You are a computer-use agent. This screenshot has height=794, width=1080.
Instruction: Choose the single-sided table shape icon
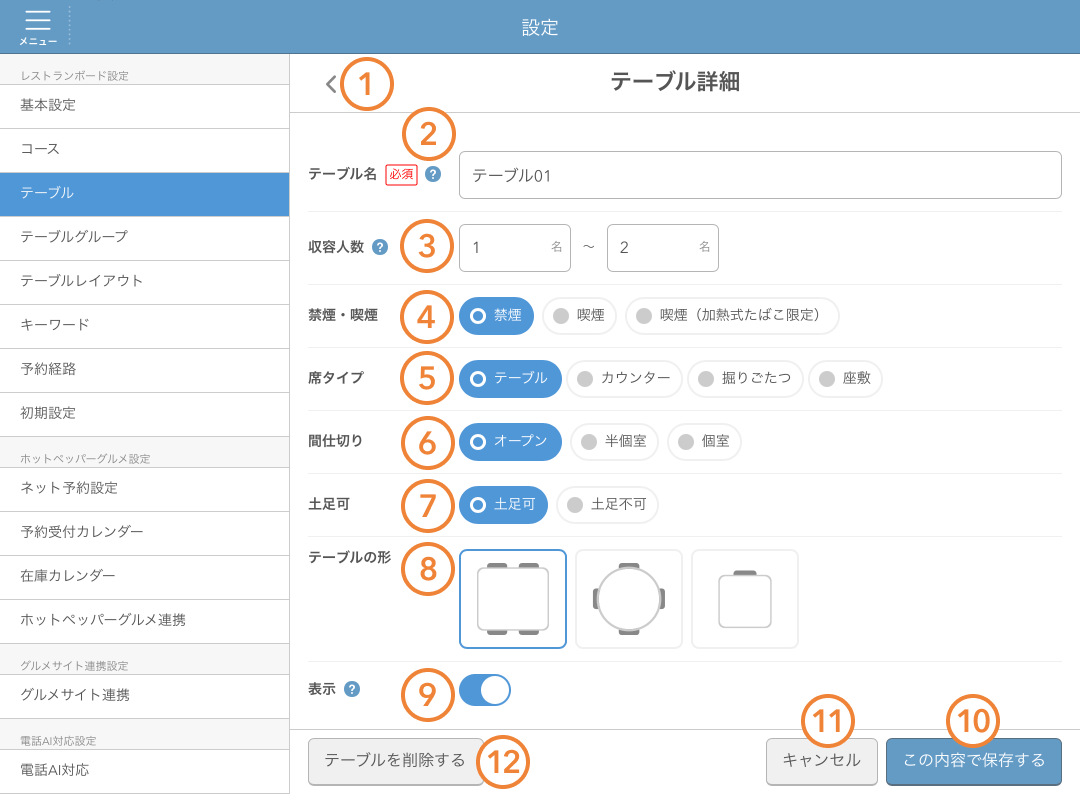click(745, 600)
